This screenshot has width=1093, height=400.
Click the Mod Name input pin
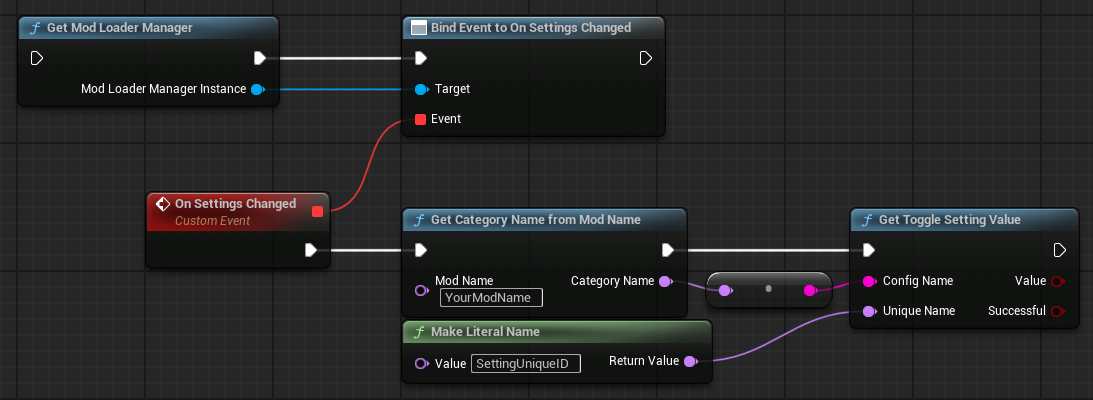click(x=421, y=291)
